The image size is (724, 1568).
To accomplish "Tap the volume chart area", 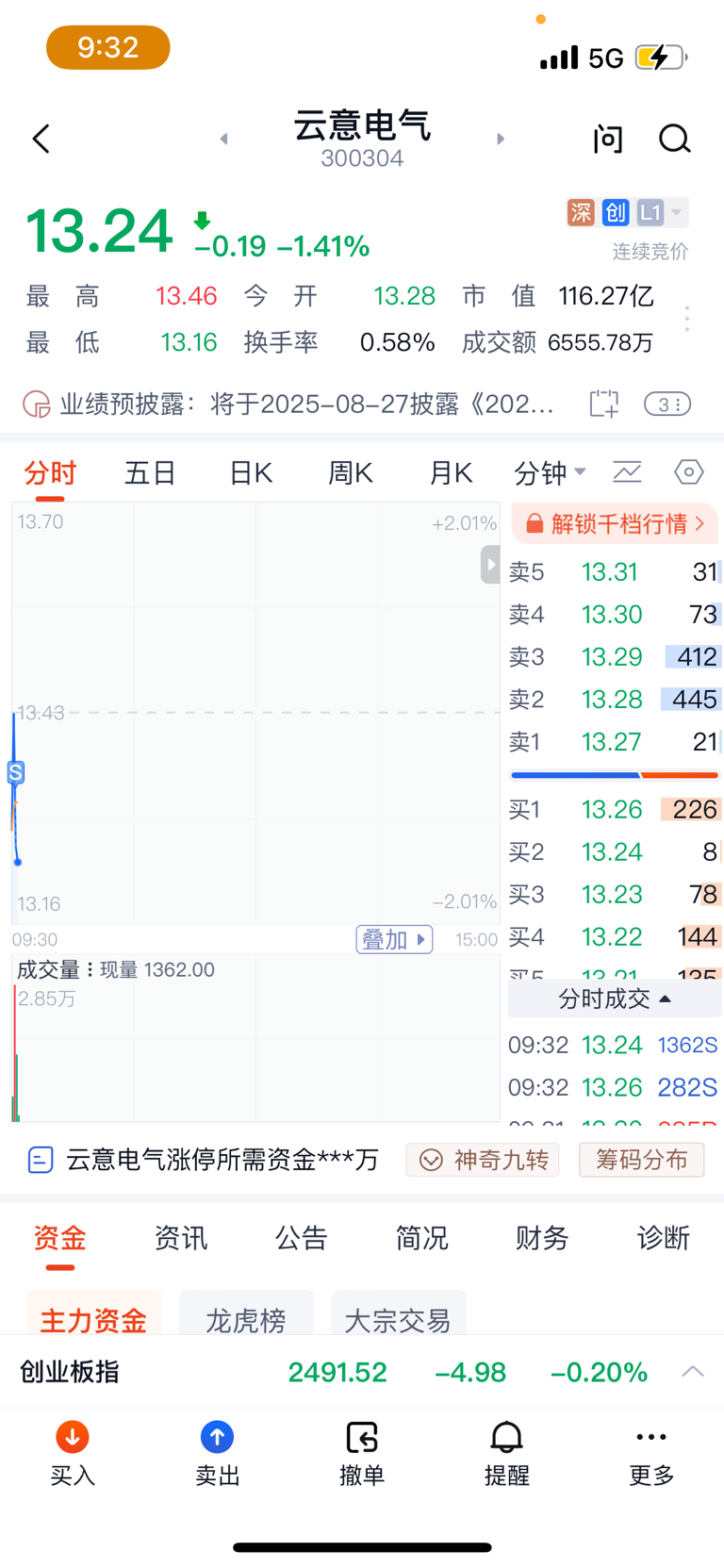I will [x=255, y=1039].
